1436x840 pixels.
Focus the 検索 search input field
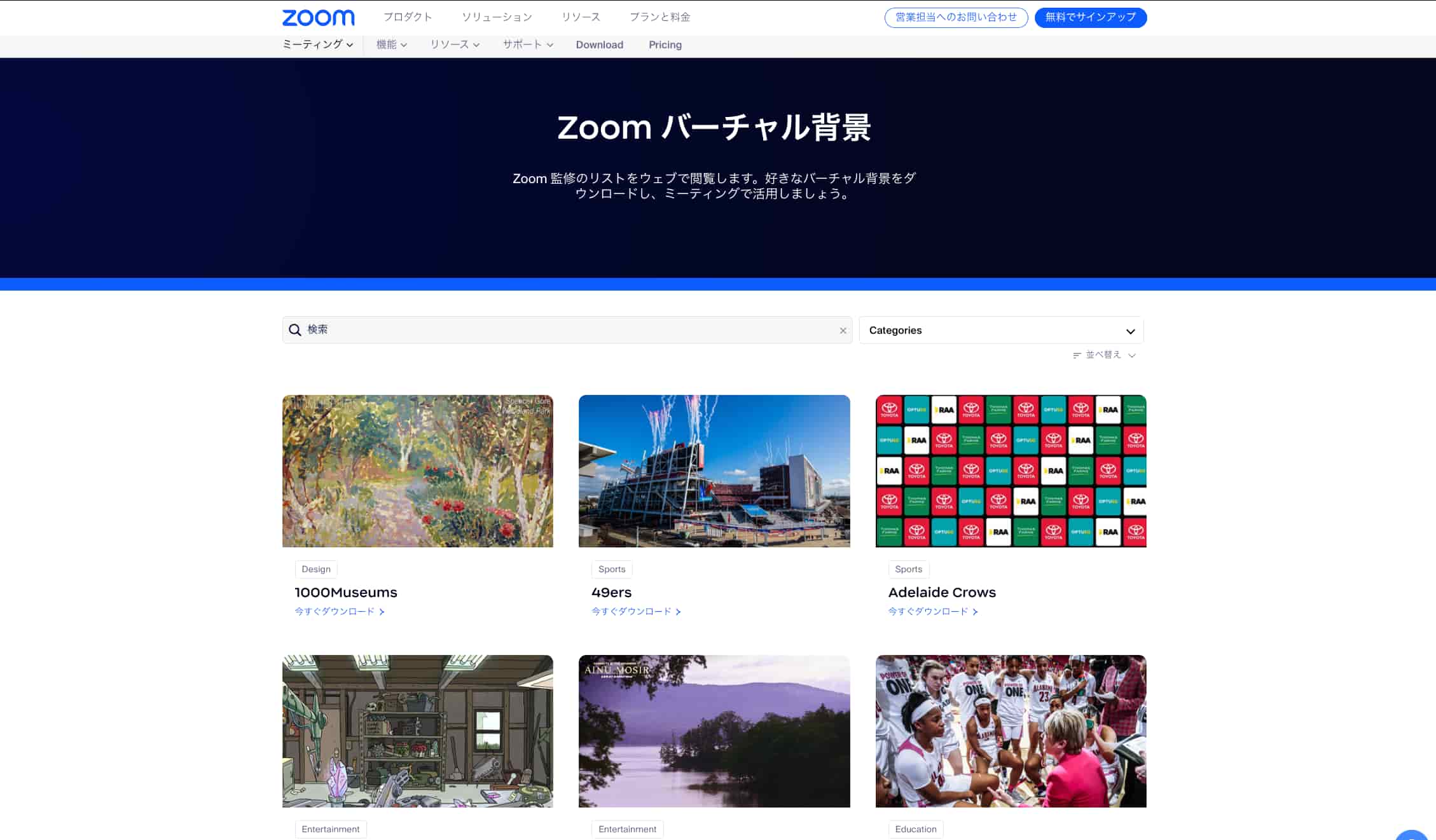point(567,330)
